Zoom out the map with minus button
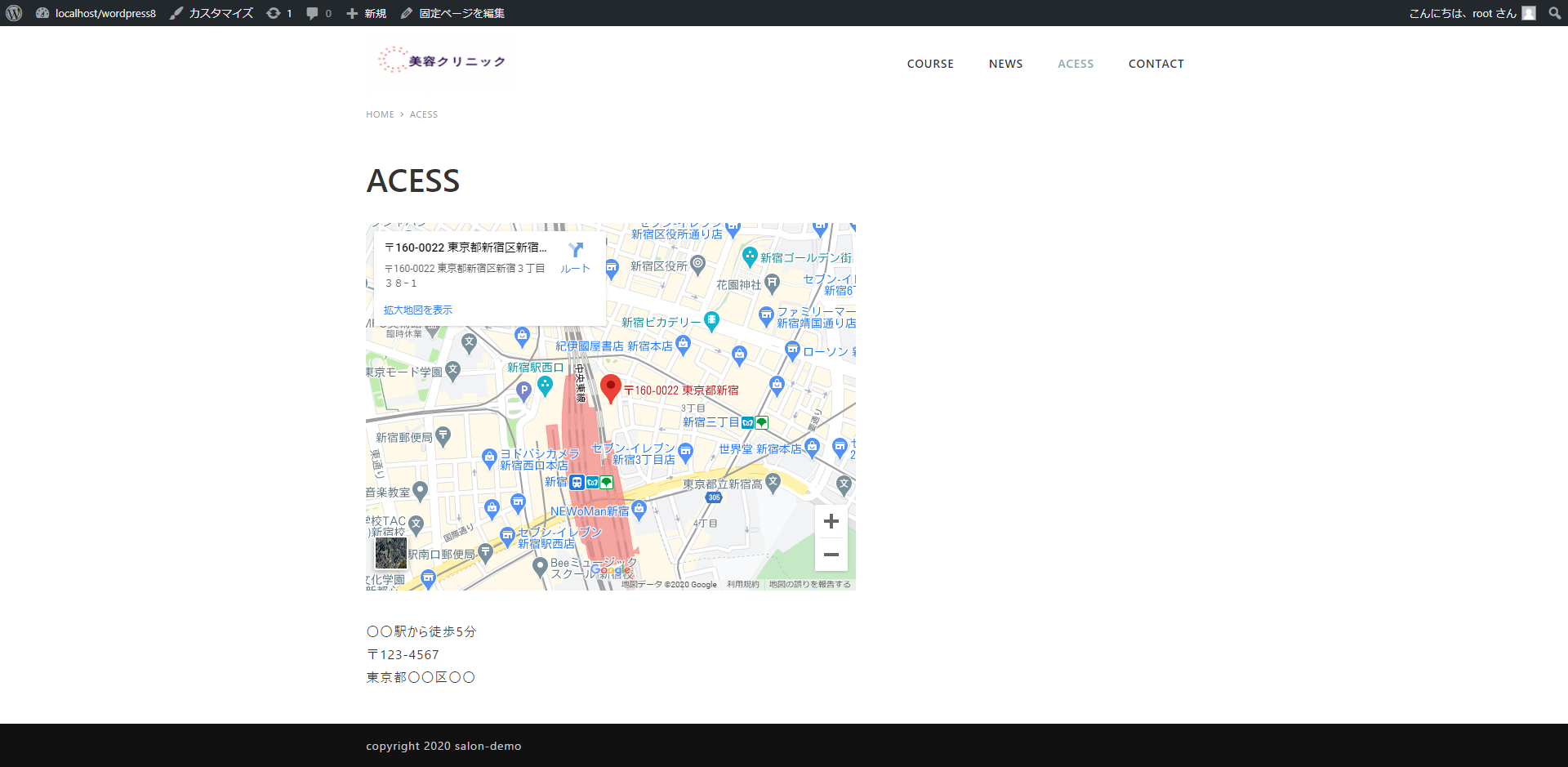The image size is (1568, 767). click(831, 555)
